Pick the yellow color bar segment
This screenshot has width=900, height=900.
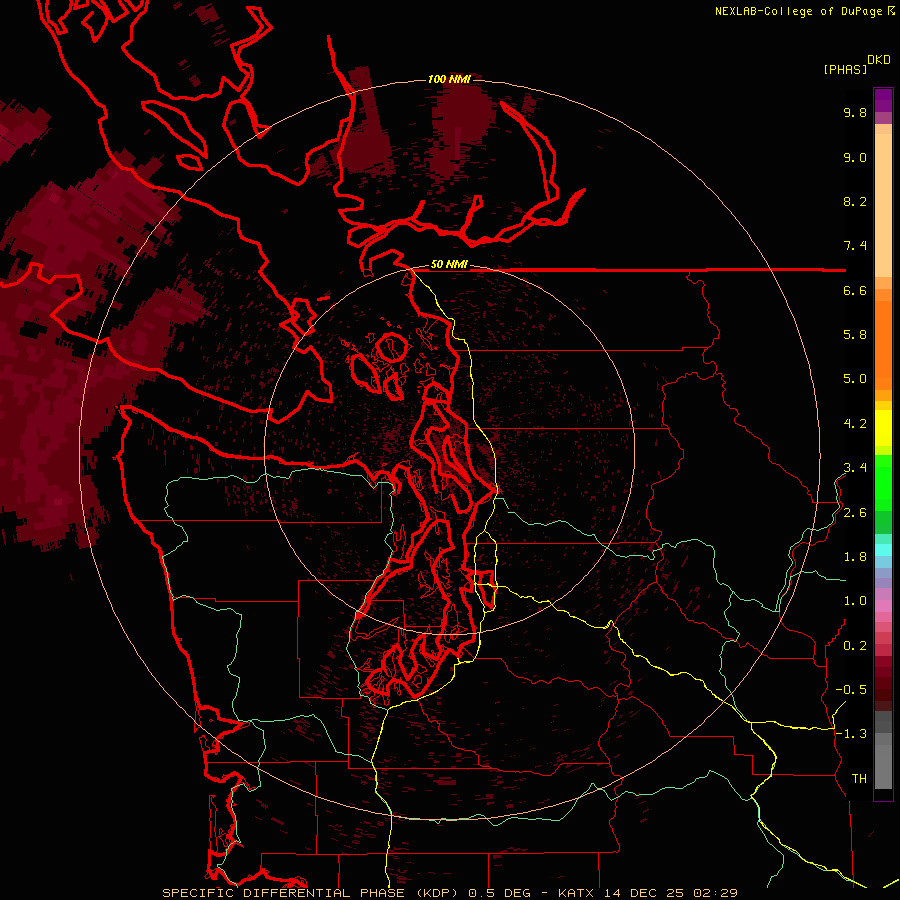click(883, 428)
